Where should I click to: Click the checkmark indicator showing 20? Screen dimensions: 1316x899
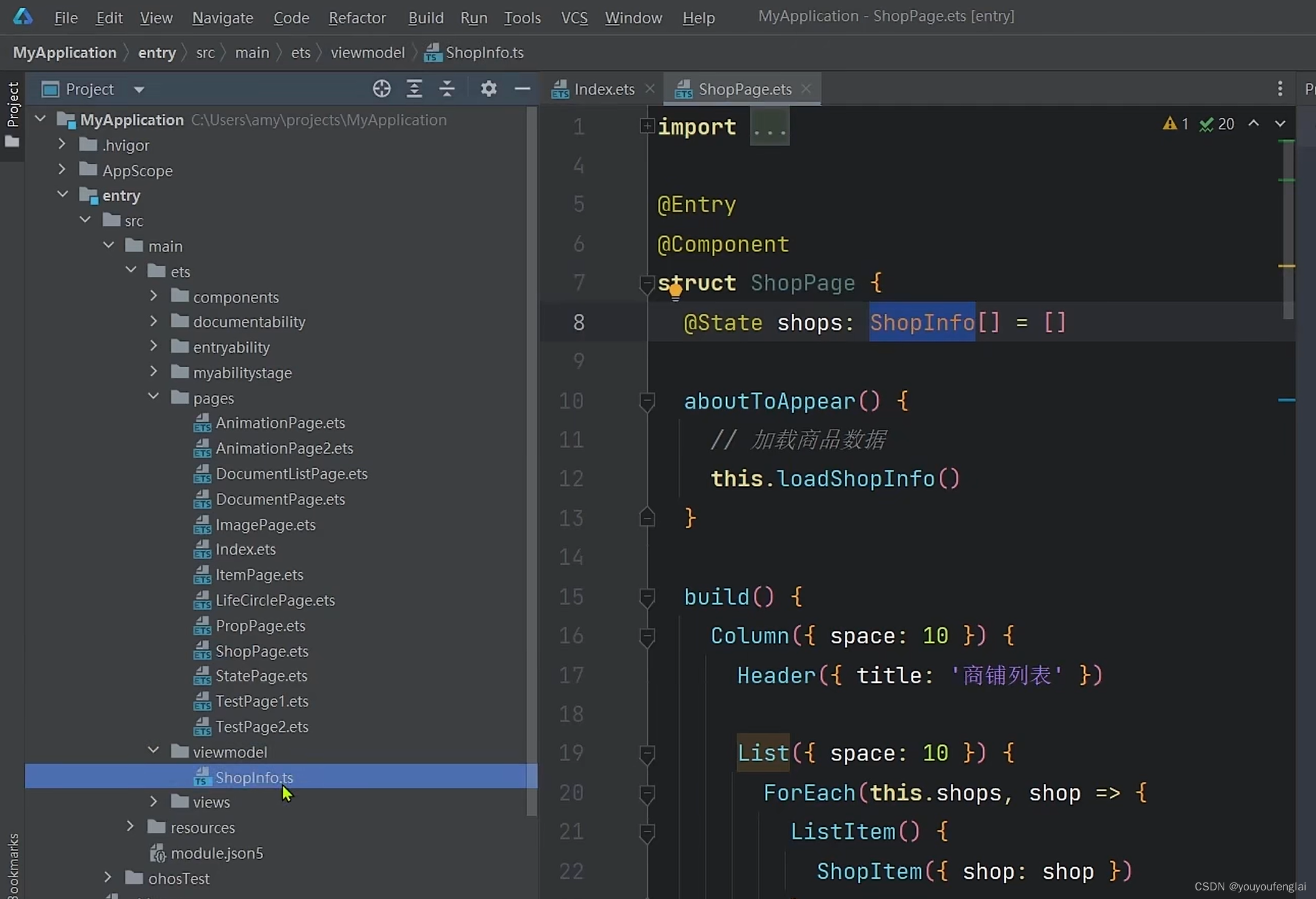pos(1216,124)
